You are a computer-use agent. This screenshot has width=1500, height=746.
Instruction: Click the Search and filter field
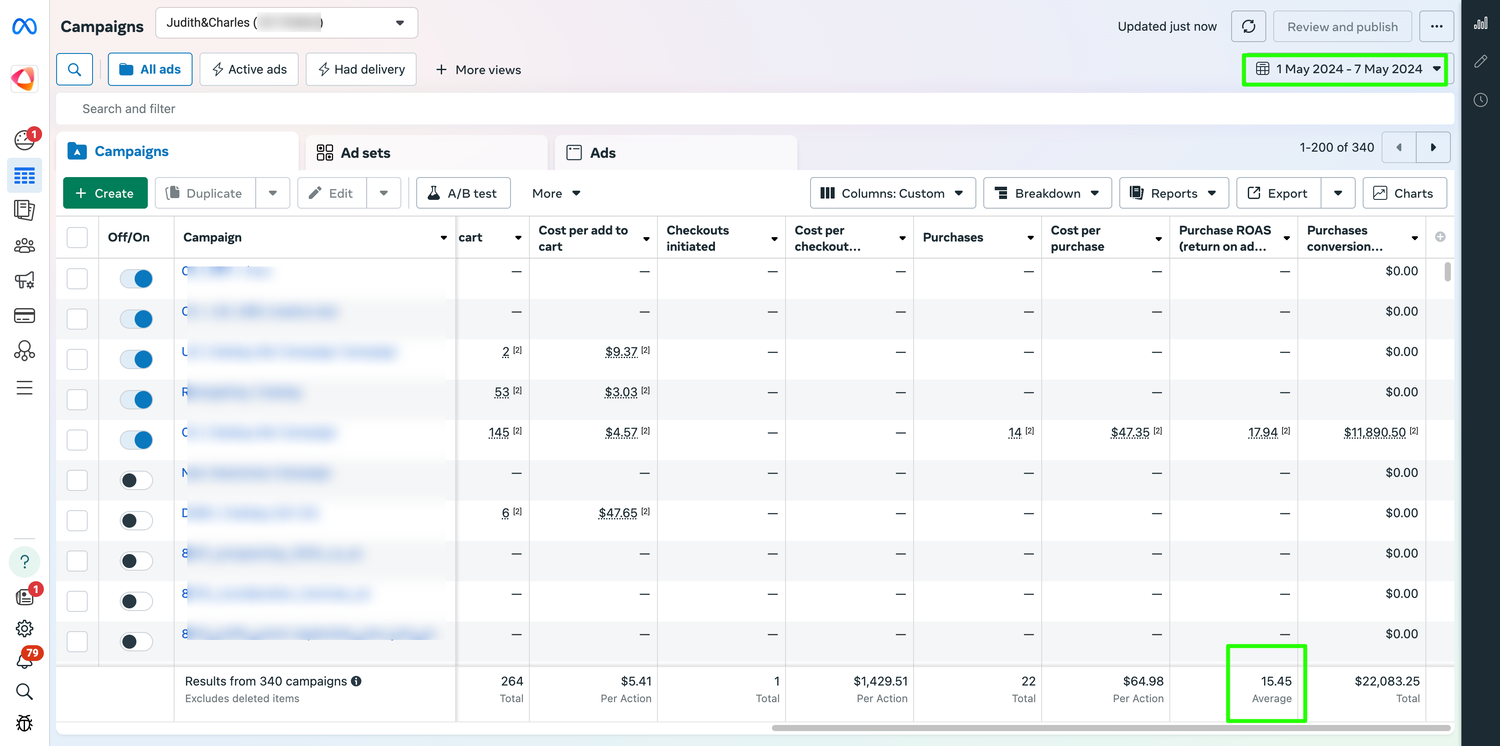755,109
